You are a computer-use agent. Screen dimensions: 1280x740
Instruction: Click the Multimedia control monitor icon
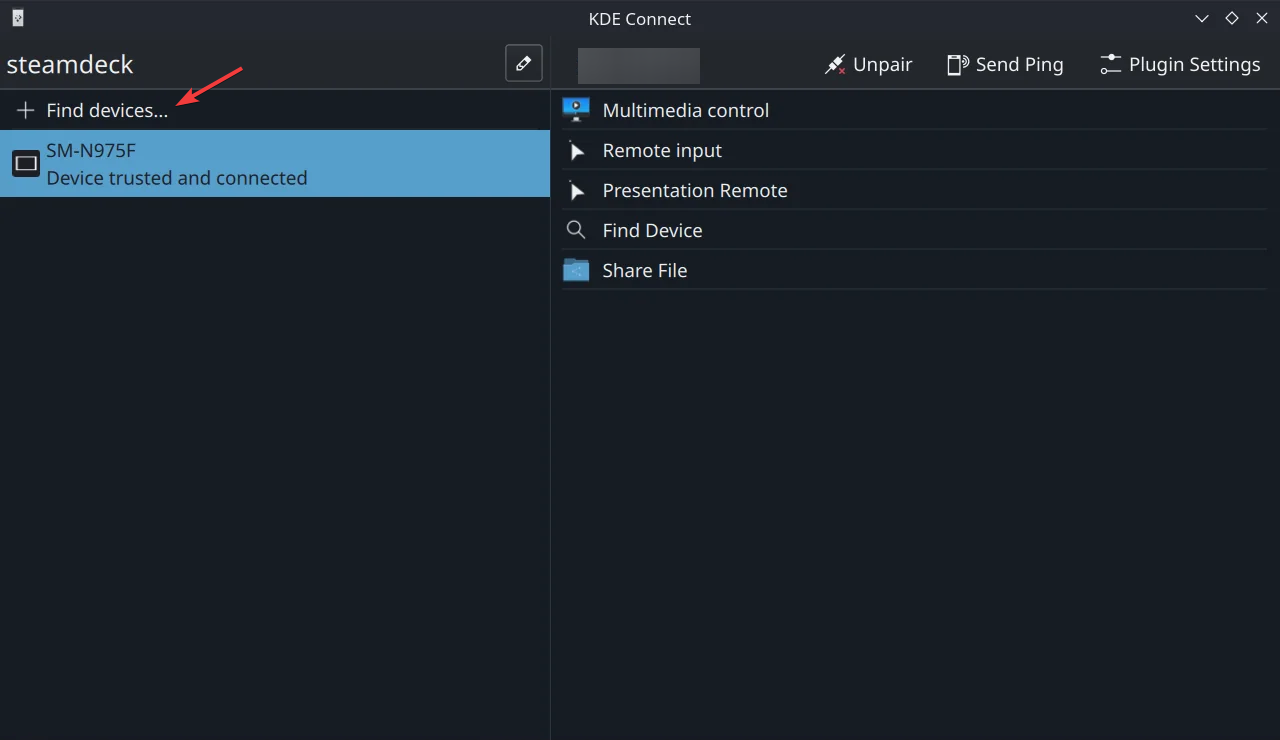tap(576, 110)
